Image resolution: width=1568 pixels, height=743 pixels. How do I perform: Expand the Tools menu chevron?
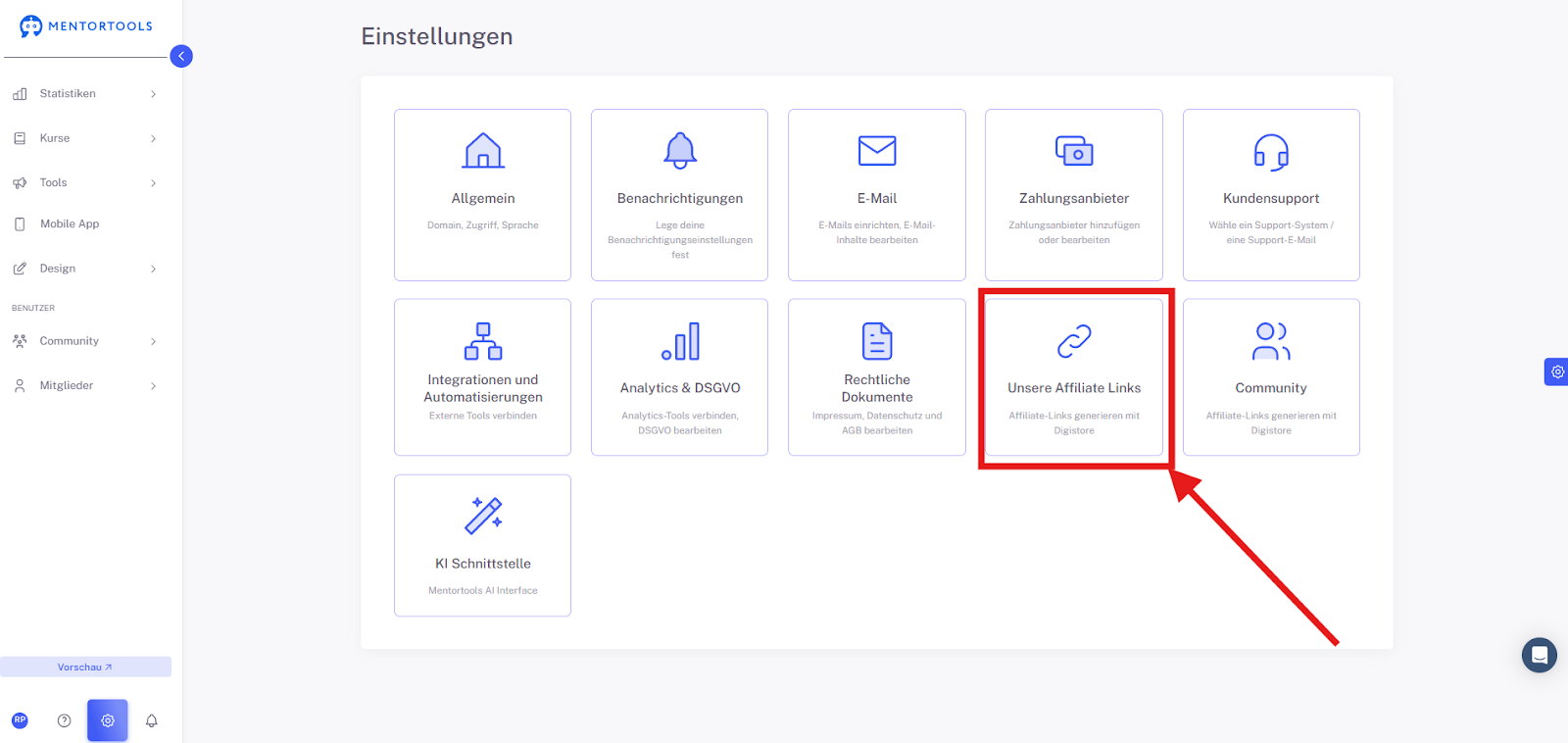tap(154, 183)
